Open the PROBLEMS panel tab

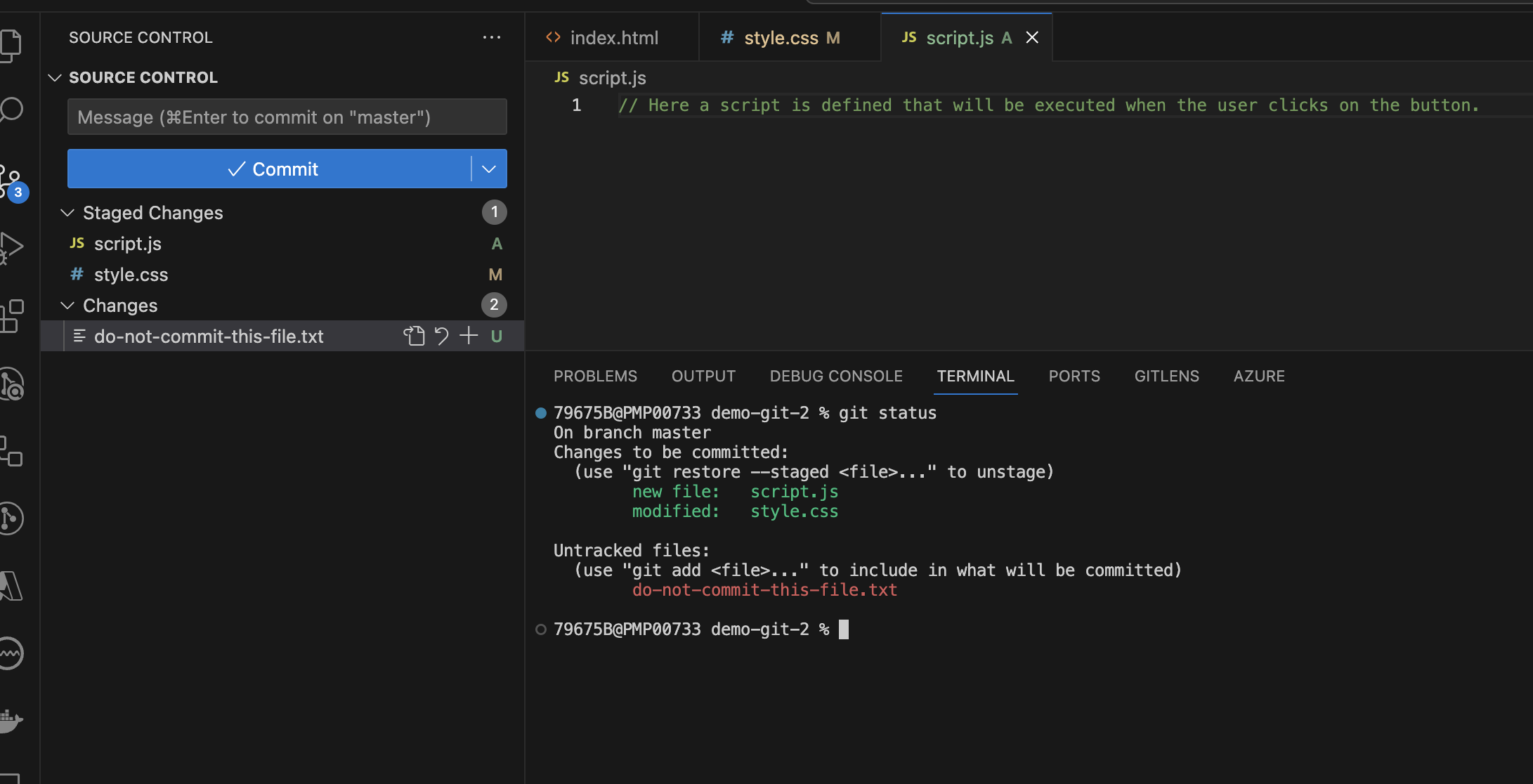point(595,376)
